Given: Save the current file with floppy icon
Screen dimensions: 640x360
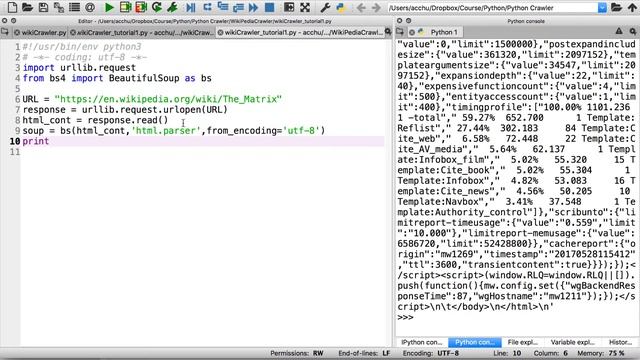Looking at the screenshot, I should [43, 7].
